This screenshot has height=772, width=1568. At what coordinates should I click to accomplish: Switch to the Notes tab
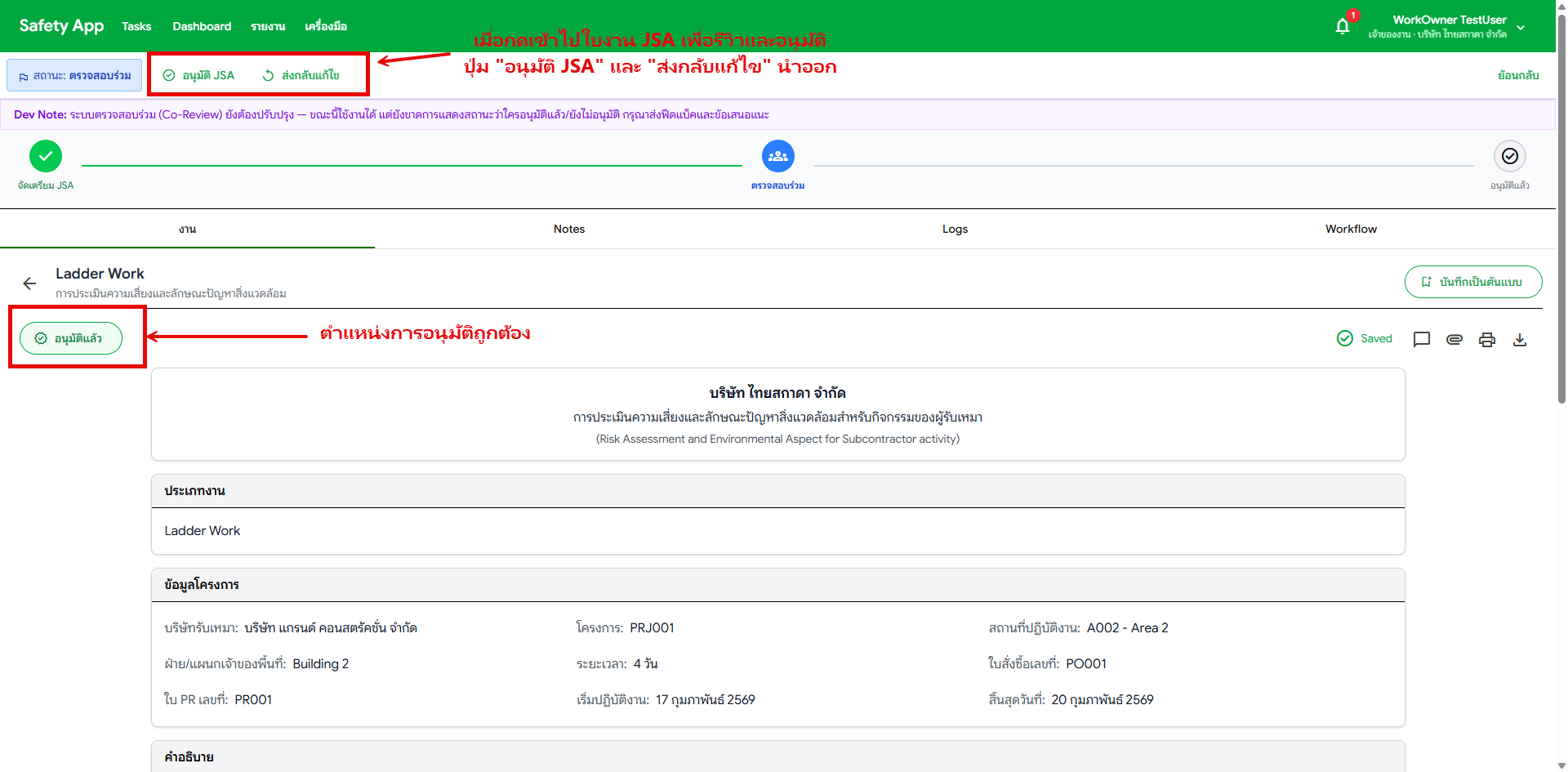pyautogui.click(x=568, y=229)
